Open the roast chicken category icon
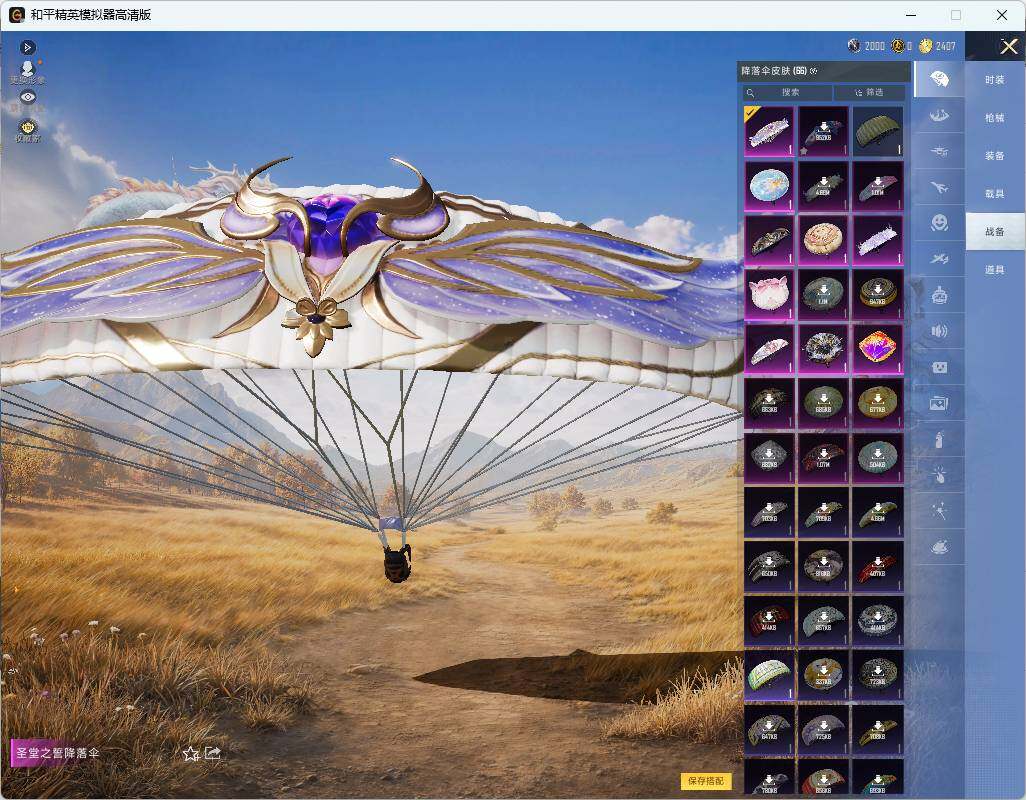Viewport: 1026px width, 800px height. click(939, 547)
